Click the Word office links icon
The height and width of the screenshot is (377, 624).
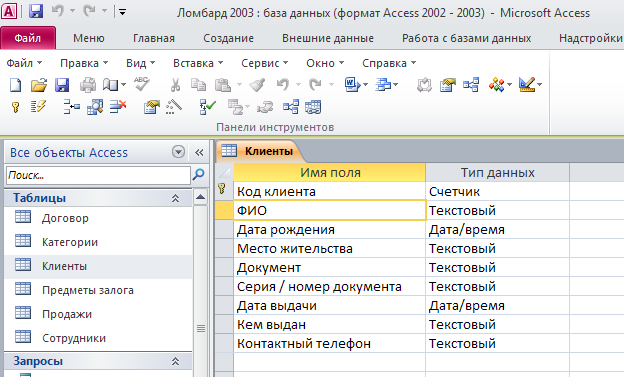tap(352, 84)
